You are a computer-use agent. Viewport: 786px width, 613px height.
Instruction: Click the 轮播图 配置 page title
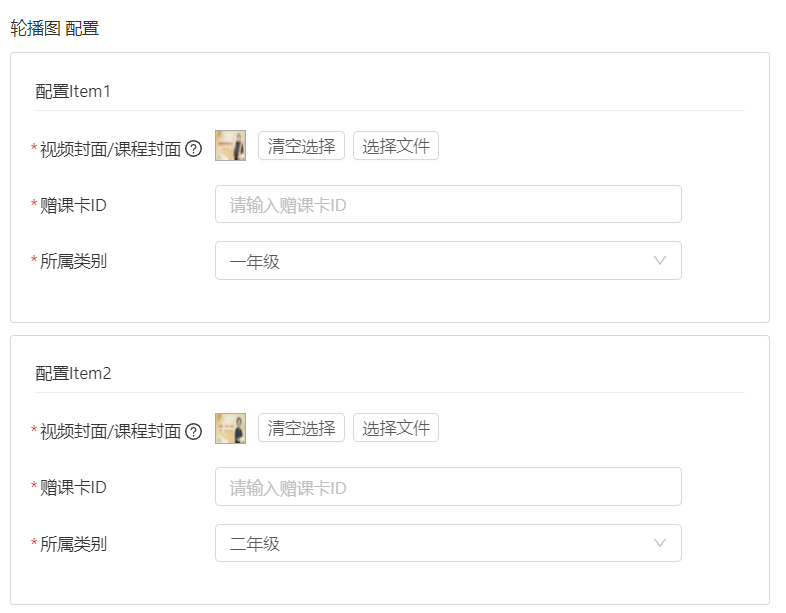(x=55, y=28)
